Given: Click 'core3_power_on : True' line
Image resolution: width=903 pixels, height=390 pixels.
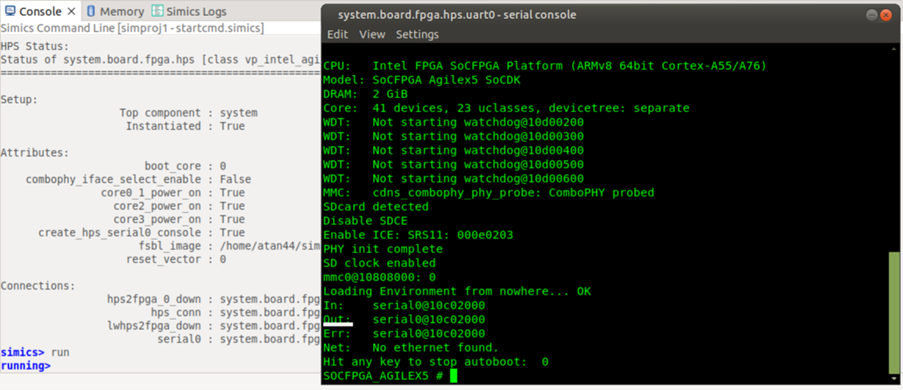Looking at the screenshot, I should click(179, 219).
